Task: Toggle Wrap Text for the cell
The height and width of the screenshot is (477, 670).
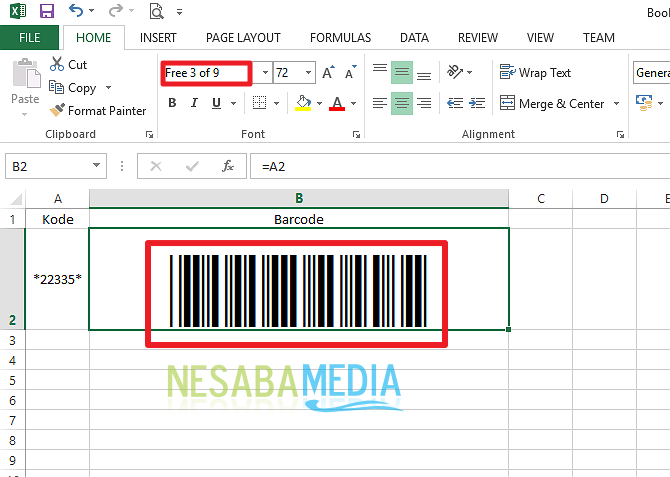Action: 535,72
